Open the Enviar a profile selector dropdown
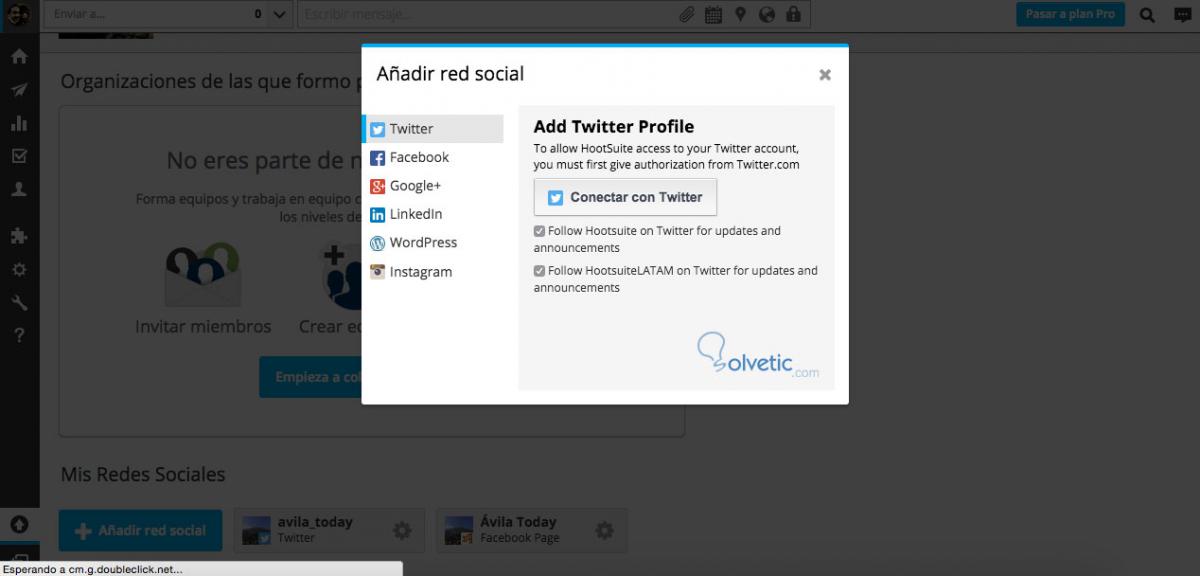Viewport: 1200px width, 576px height. [170, 15]
